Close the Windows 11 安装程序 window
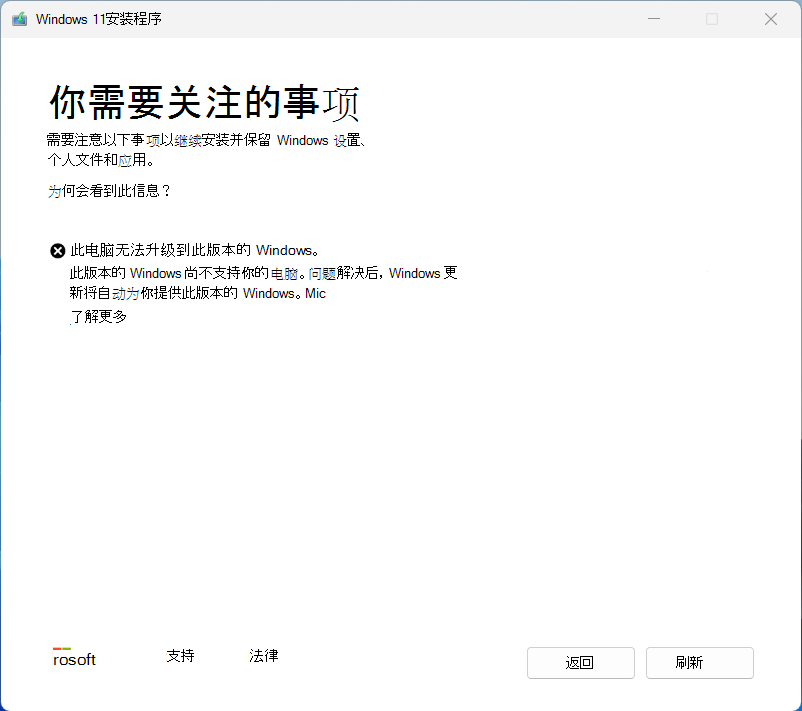 (x=771, y=19)
